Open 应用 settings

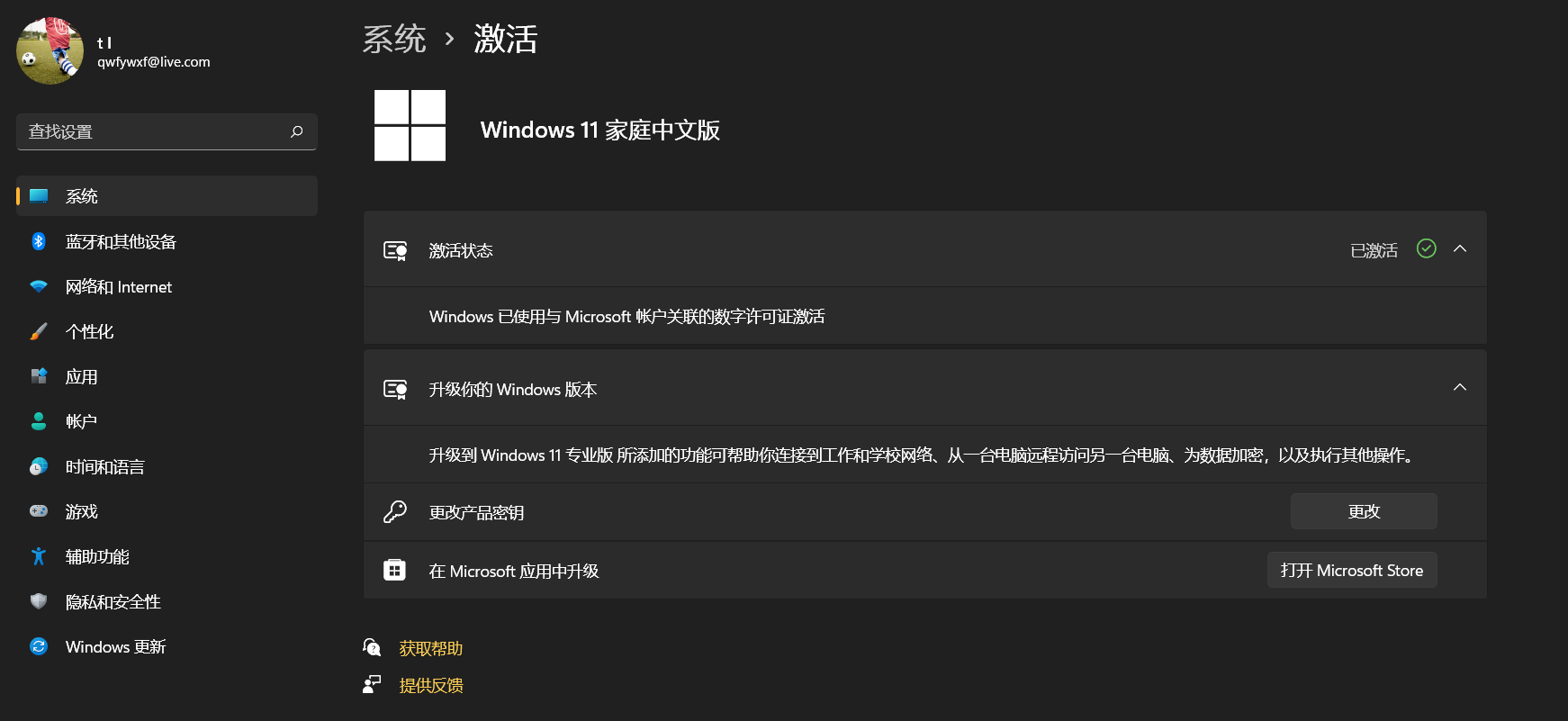167,376
